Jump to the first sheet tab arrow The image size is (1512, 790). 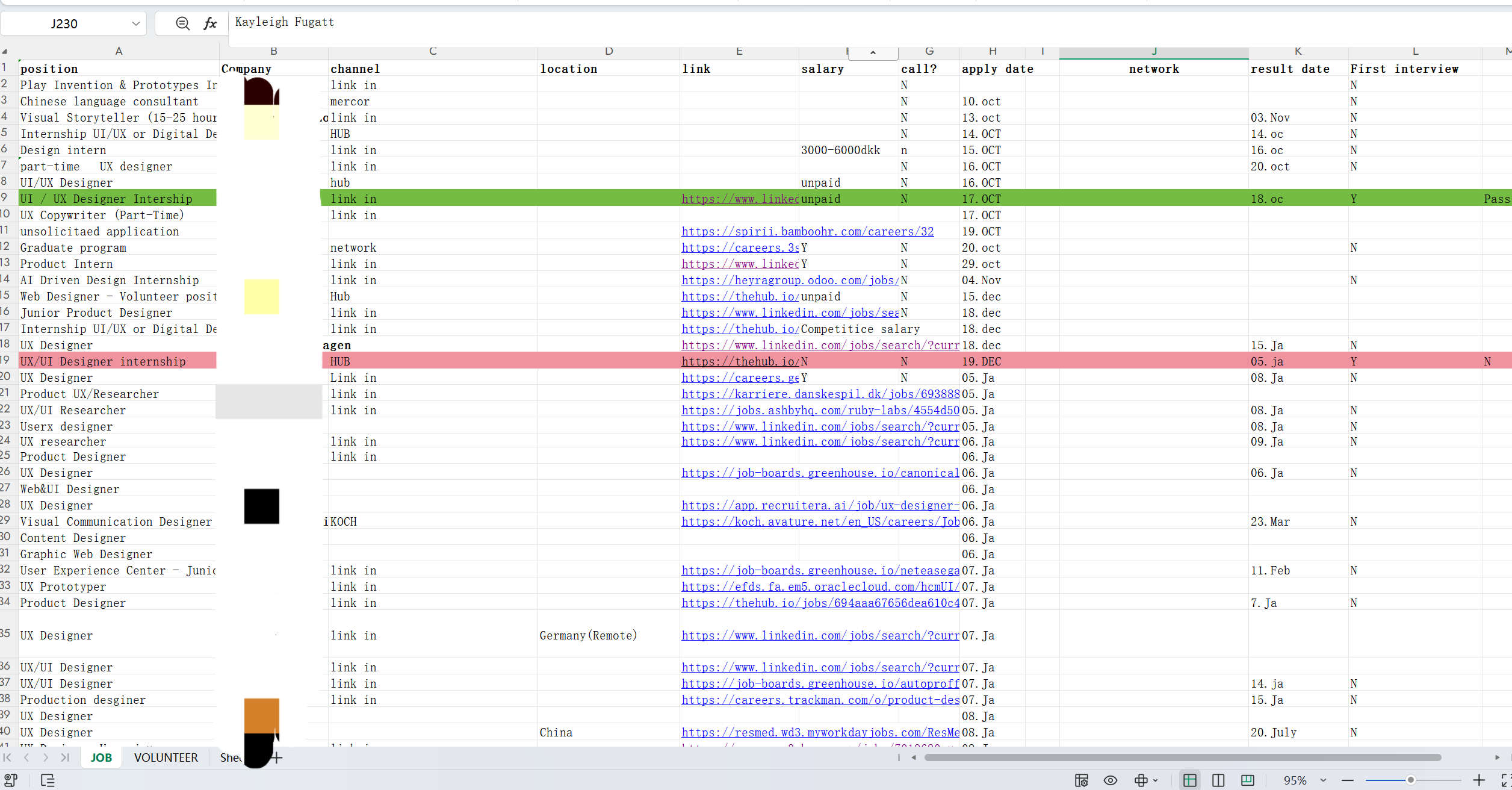(x=7, y=757)
